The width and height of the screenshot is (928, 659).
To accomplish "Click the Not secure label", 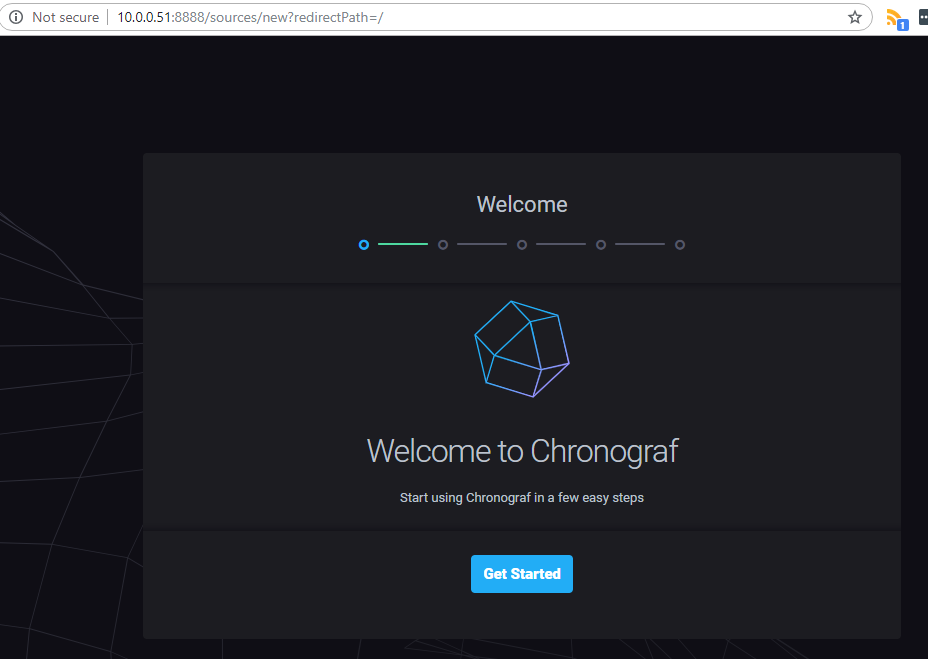I will 66,17.
